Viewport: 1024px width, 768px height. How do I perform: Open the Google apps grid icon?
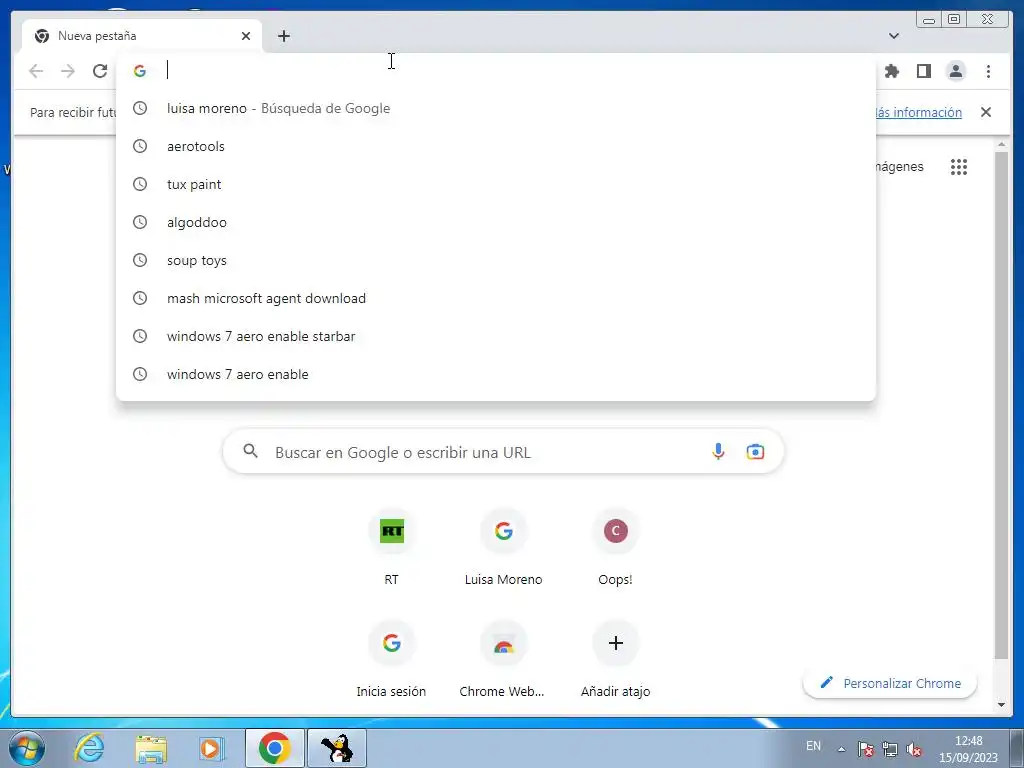coord(959,167)
